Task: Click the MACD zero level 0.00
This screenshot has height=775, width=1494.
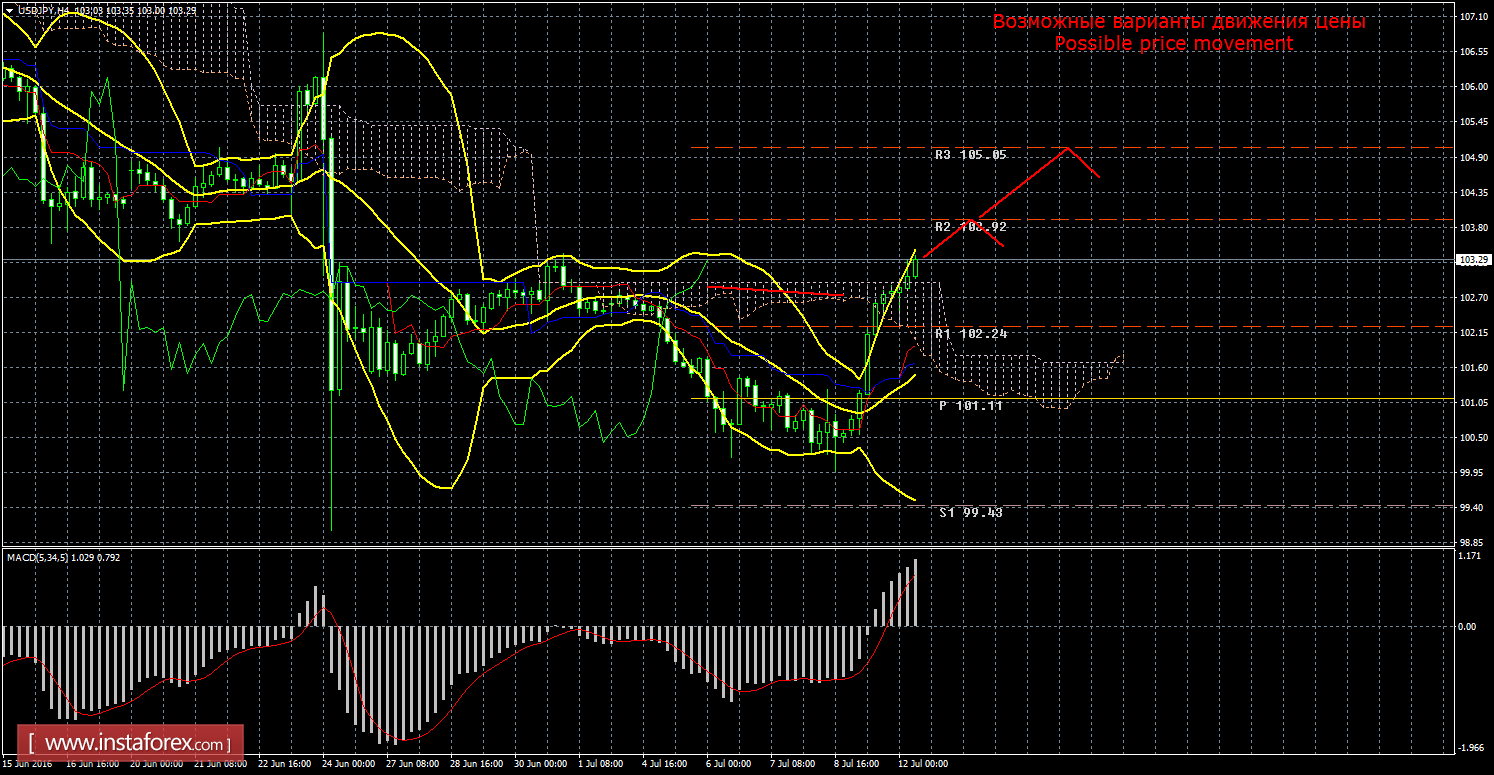Action: (1468, 627)
